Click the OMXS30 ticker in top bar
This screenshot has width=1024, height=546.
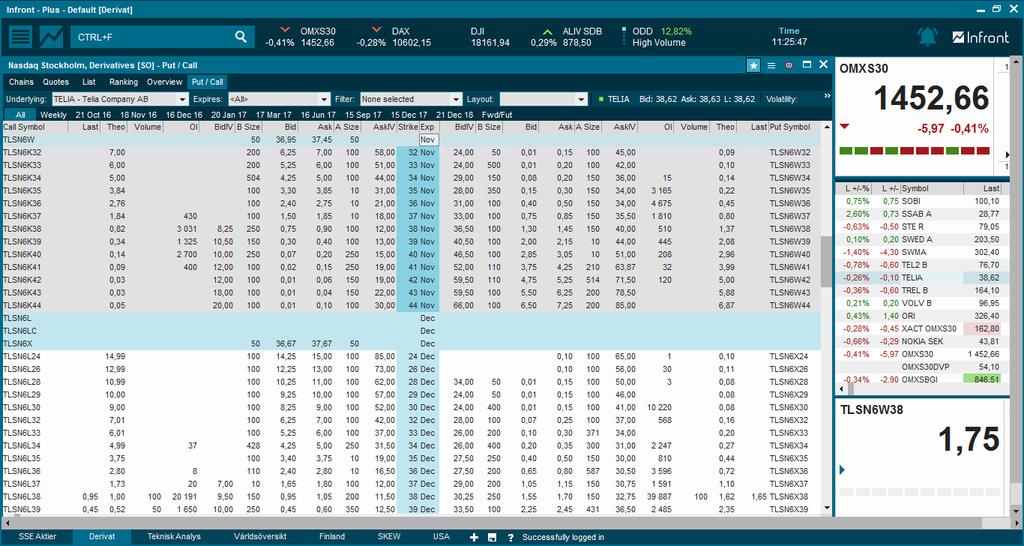(300, 37)
